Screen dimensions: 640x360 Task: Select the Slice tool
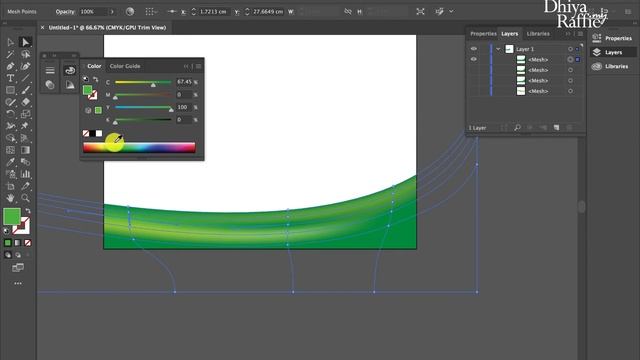tap(25, 186)
